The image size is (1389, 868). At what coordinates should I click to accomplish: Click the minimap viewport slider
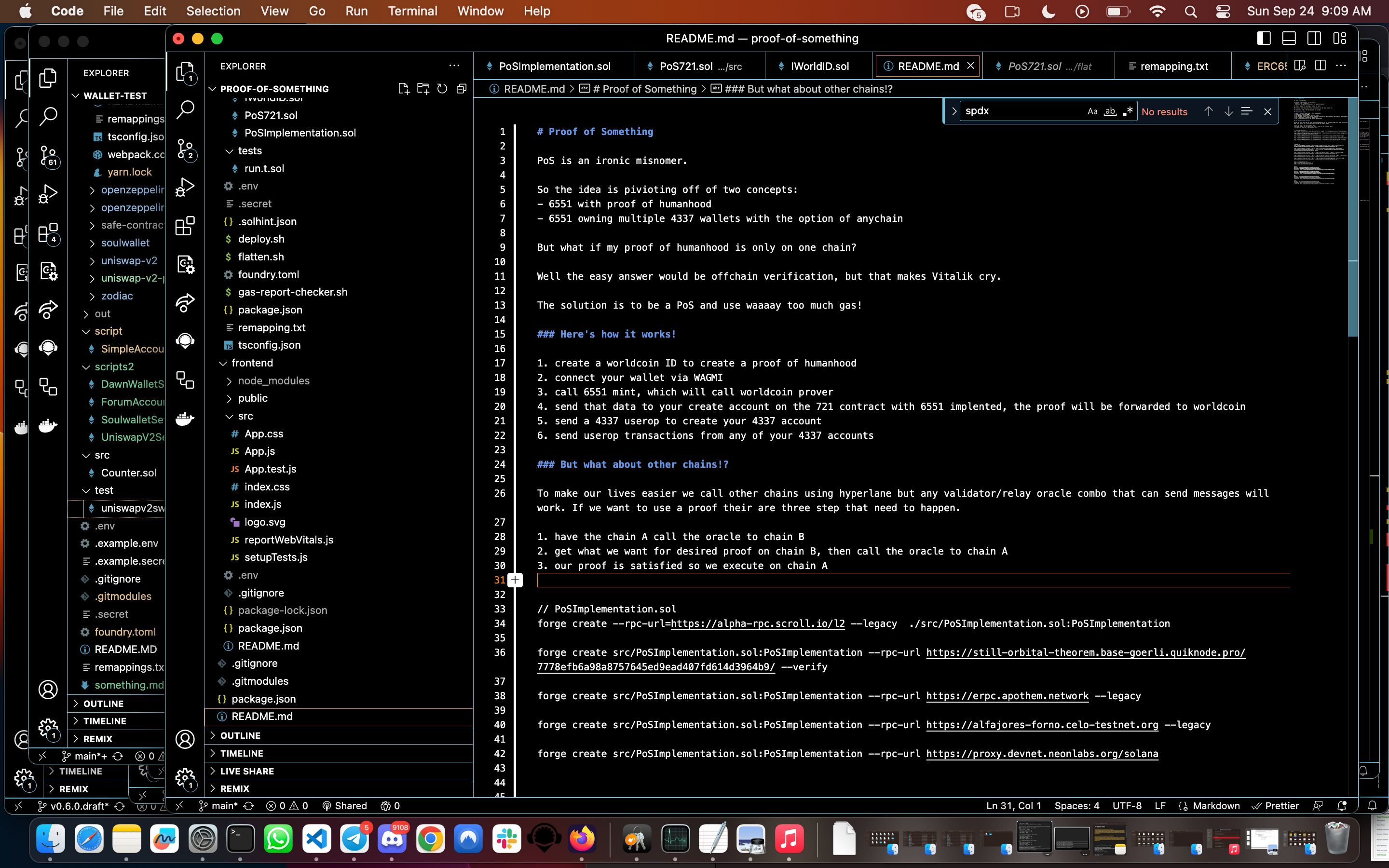tap(1352, 217)
